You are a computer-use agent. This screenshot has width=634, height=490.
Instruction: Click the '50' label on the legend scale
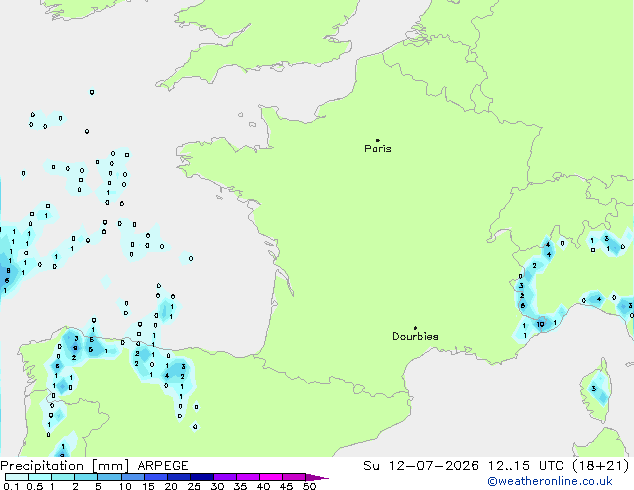point(309,486)
